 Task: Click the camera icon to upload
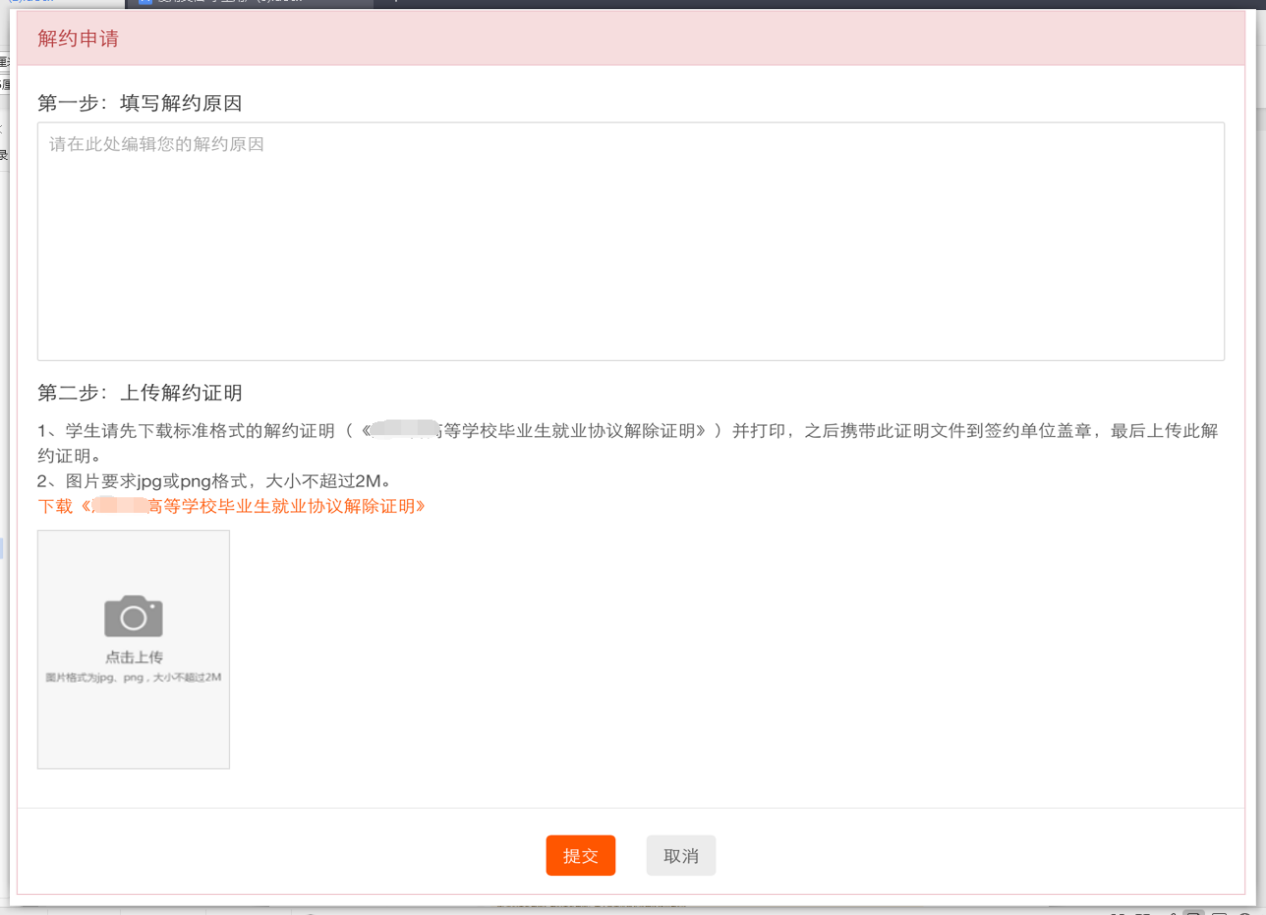click(x=133, y=616)
